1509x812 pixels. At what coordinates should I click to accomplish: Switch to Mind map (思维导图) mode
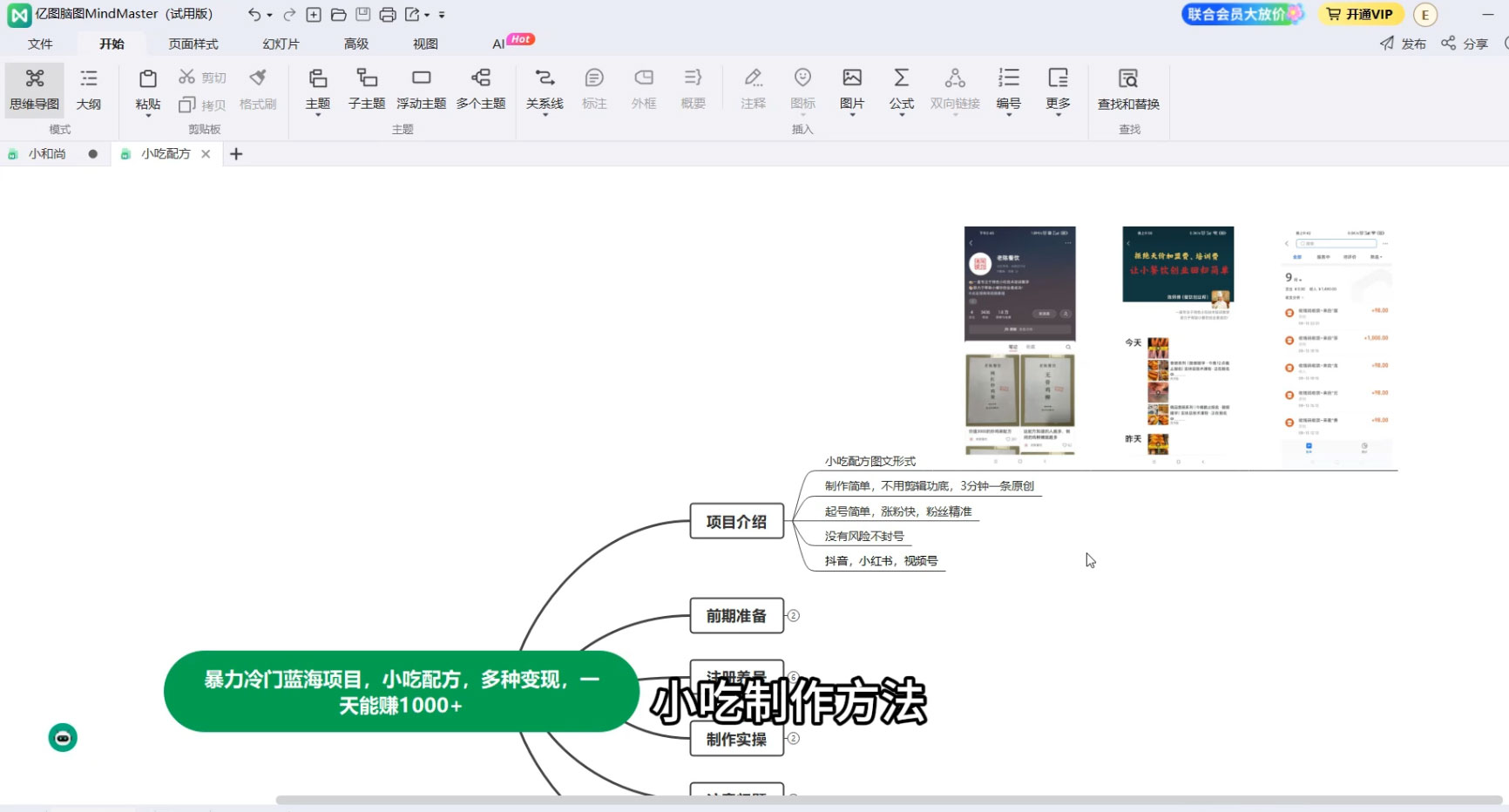[x=35, y=88]
